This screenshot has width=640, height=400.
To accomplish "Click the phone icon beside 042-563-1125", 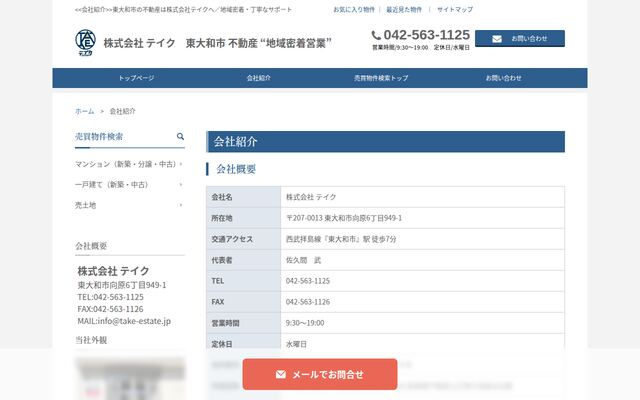I will [x=376, y=36].
